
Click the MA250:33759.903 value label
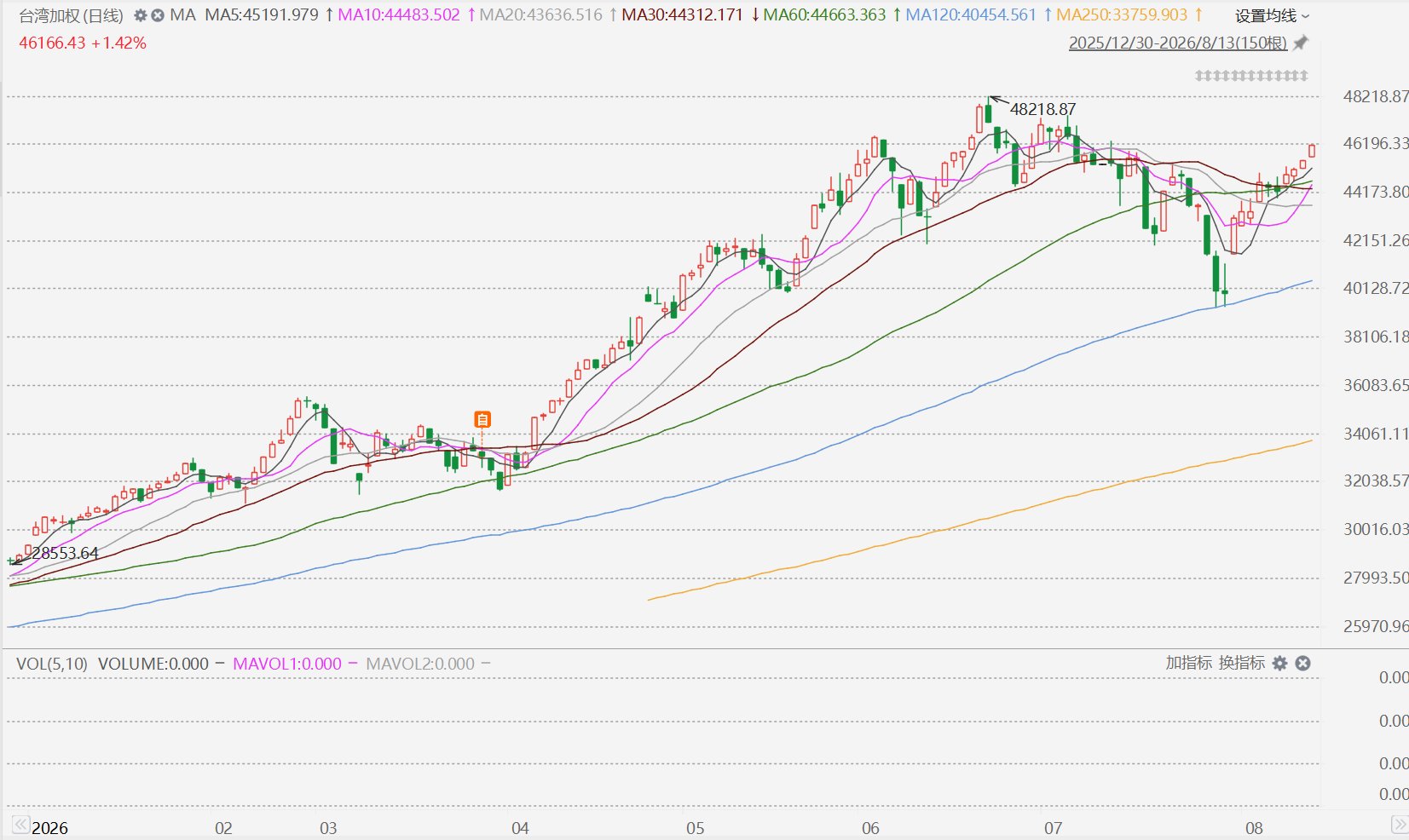1122,15
